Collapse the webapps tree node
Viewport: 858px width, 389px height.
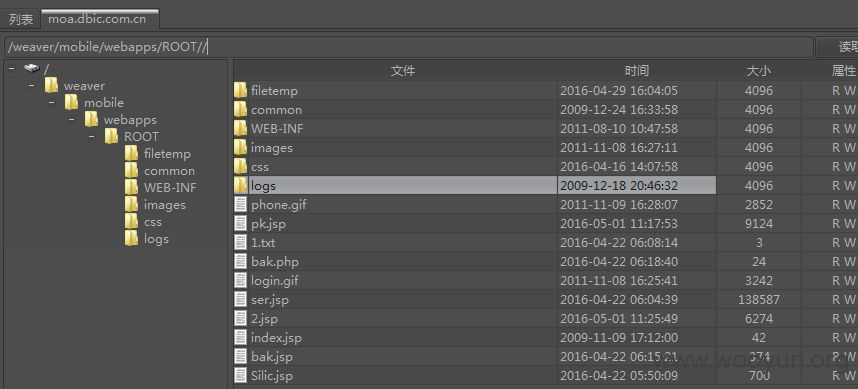[x=72, y=119]
